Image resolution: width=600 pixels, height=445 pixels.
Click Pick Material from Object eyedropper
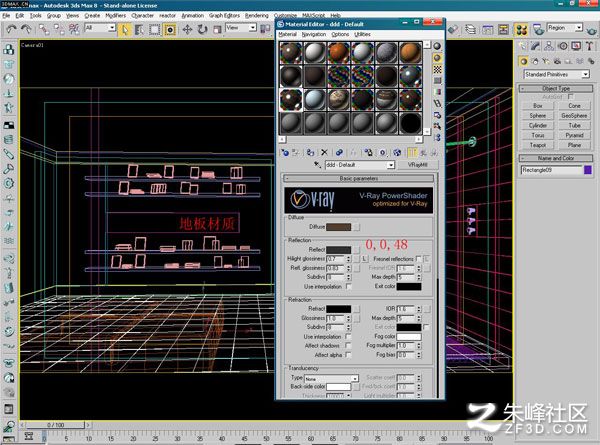click(317, 165)
